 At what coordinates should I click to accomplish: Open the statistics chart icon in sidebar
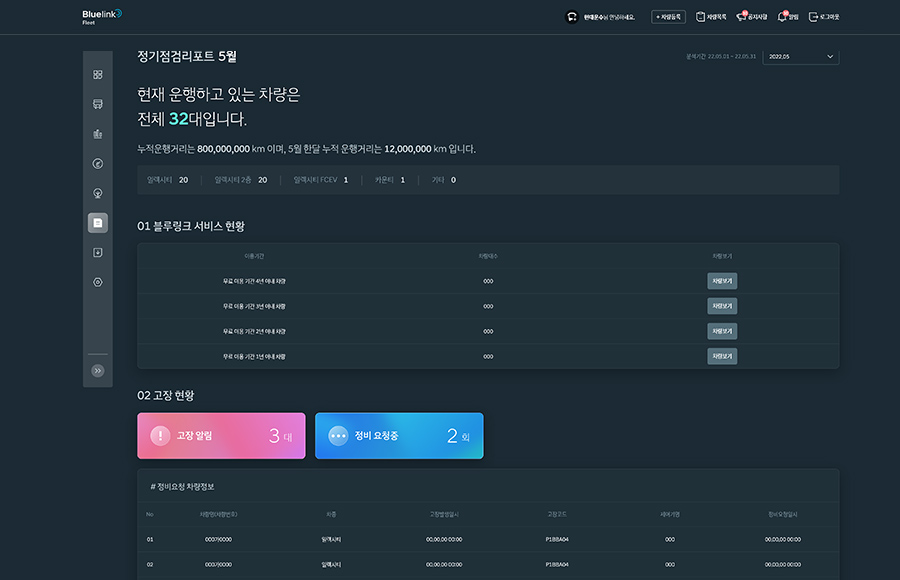point(97,134)
